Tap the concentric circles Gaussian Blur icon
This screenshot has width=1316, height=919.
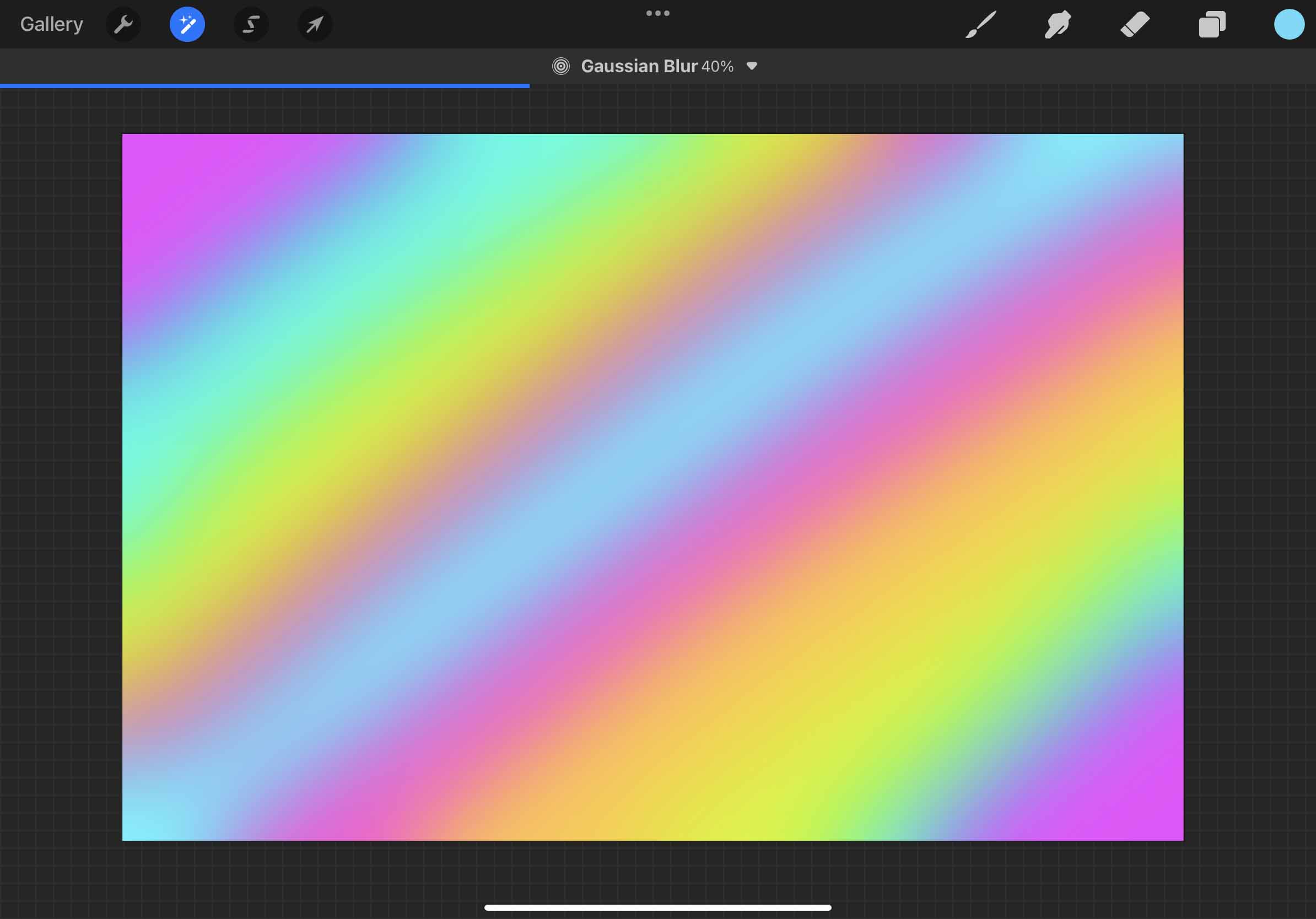pyautogui.click(x=560, y=66)
